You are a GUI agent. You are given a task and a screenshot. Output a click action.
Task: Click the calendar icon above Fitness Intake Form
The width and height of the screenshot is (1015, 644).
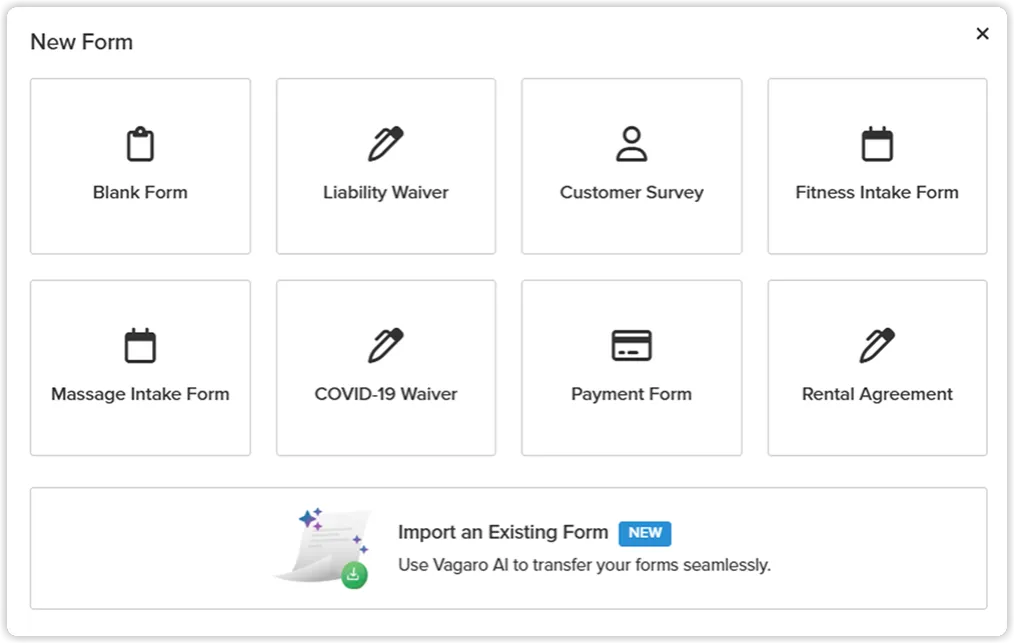click(x=877, y=144)
